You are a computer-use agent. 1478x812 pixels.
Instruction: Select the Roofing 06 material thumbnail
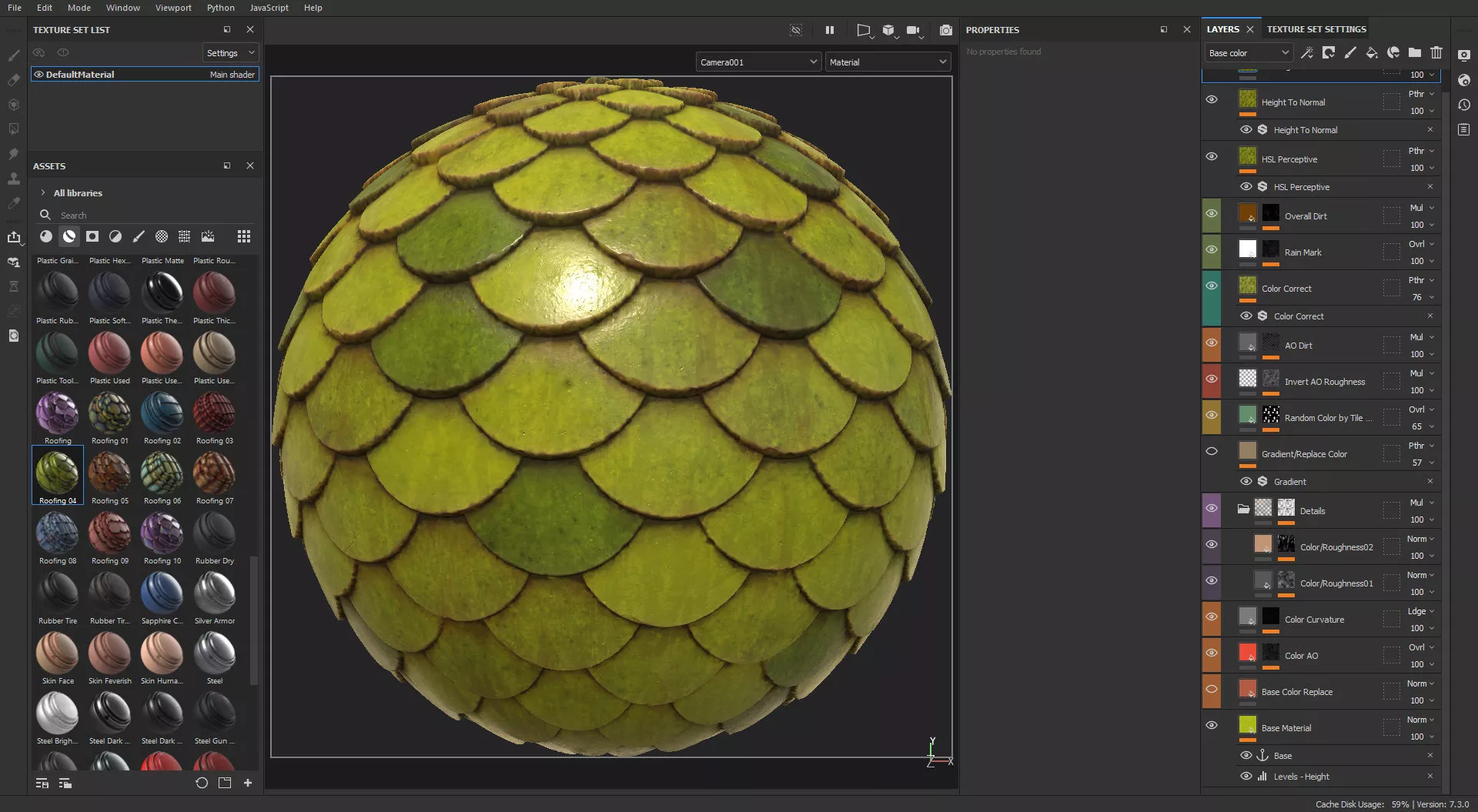tap(162, 473)
